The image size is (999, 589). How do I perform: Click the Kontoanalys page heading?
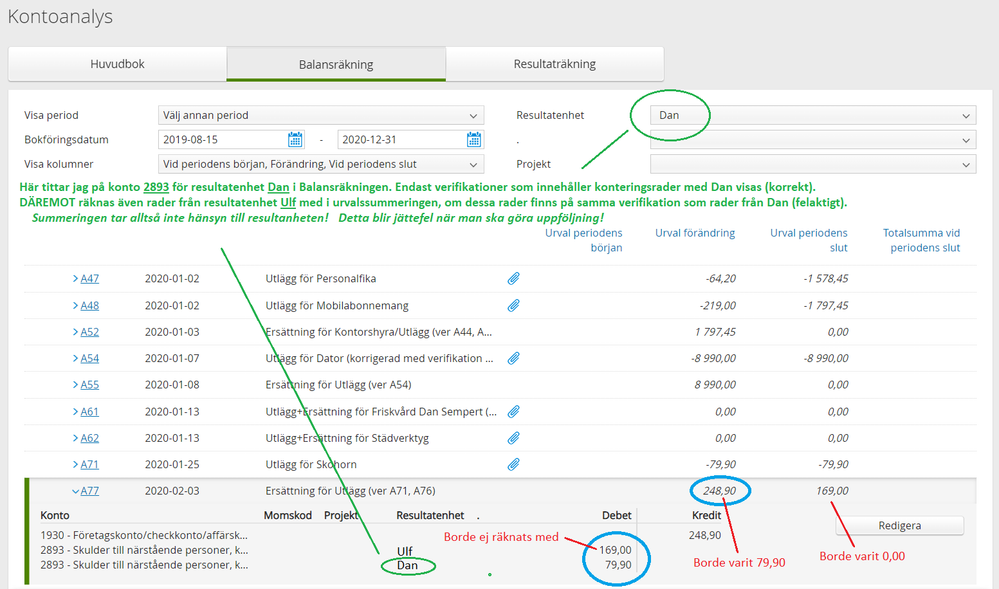click(61, 17)
